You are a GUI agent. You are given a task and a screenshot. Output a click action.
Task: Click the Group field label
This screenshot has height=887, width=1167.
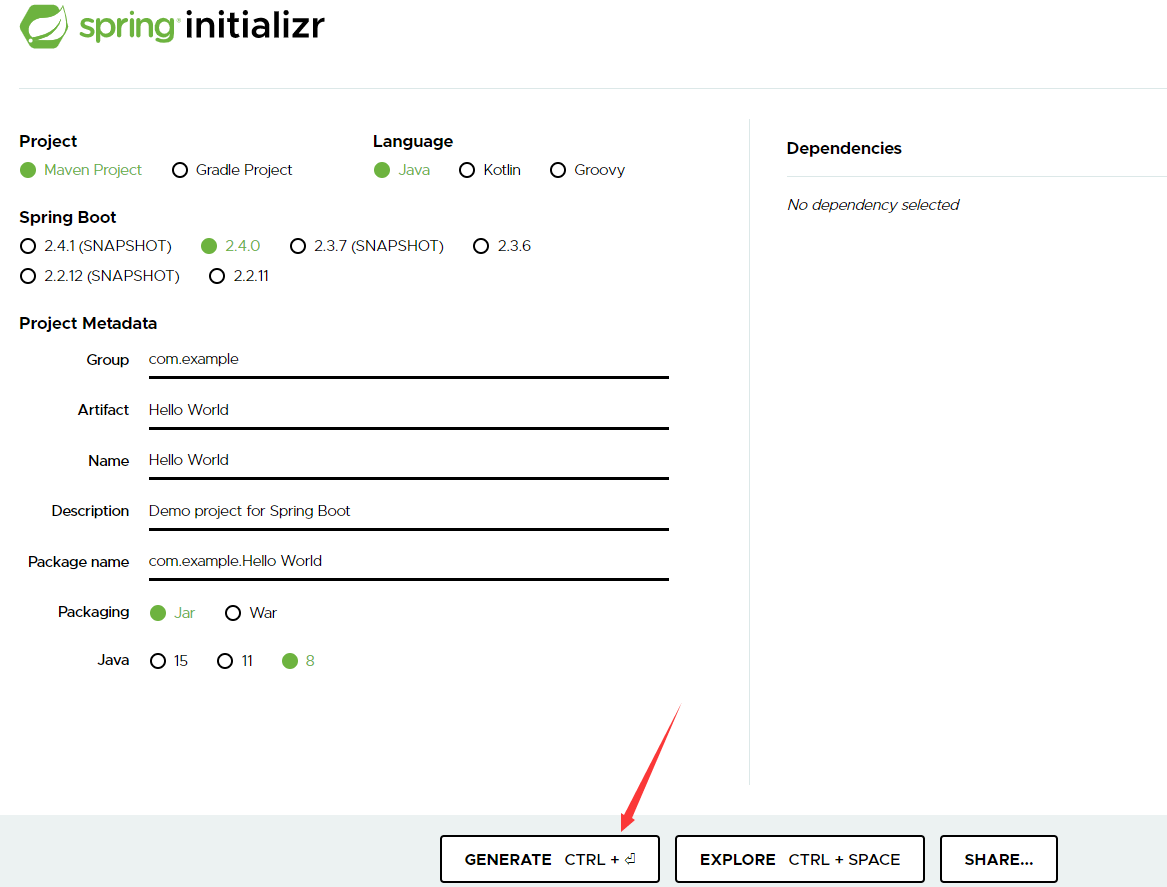click(108, 360)
